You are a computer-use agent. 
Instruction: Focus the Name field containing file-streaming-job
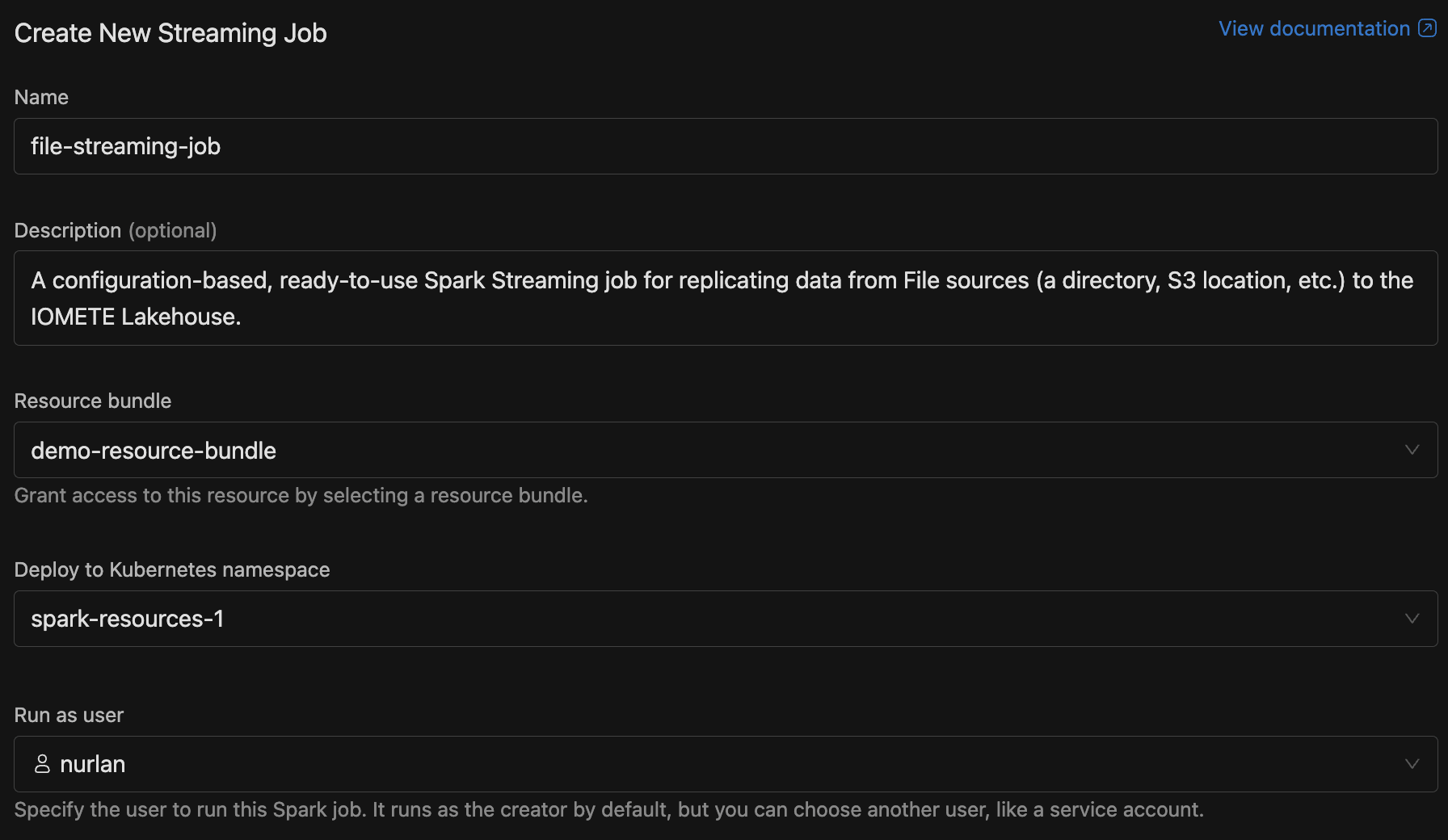click(x=724, y=146)
